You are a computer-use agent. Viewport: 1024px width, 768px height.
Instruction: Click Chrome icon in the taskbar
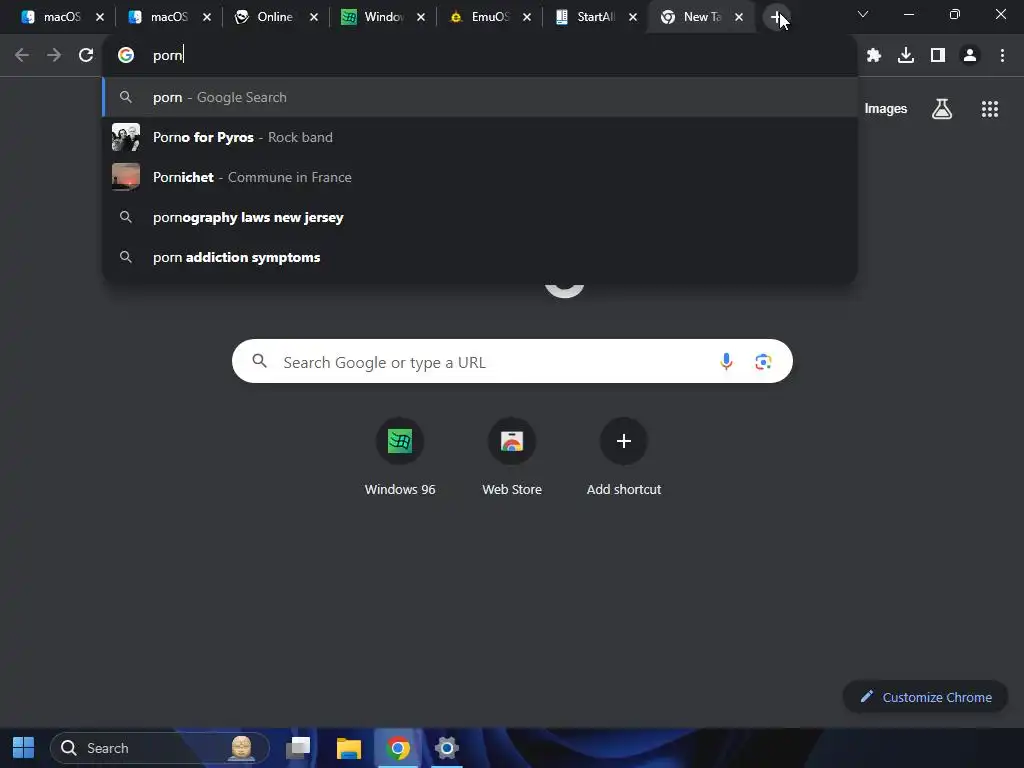pos(398,748)
